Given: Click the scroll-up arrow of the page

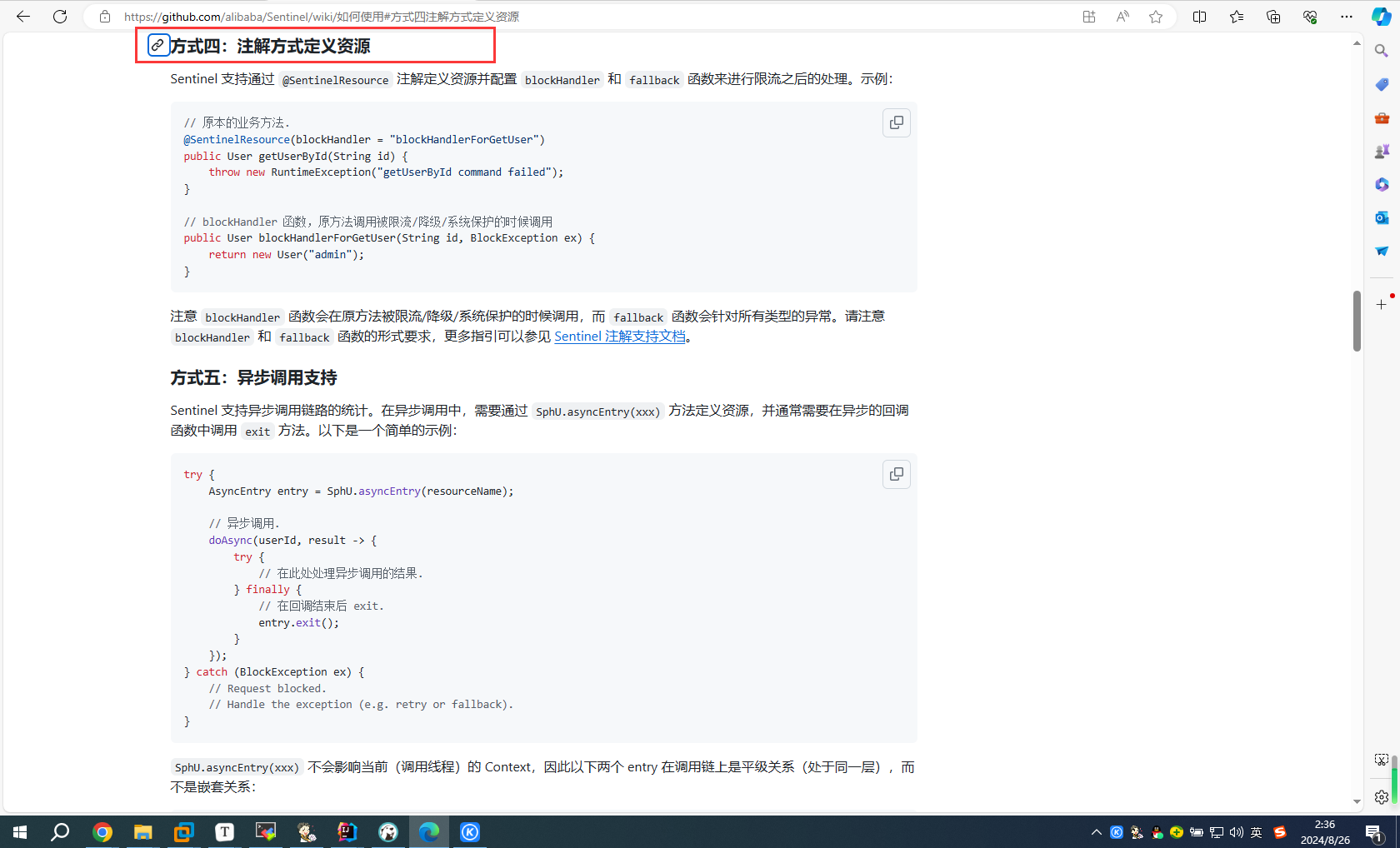Looking at the screenshot, I should click(1357, 42).
